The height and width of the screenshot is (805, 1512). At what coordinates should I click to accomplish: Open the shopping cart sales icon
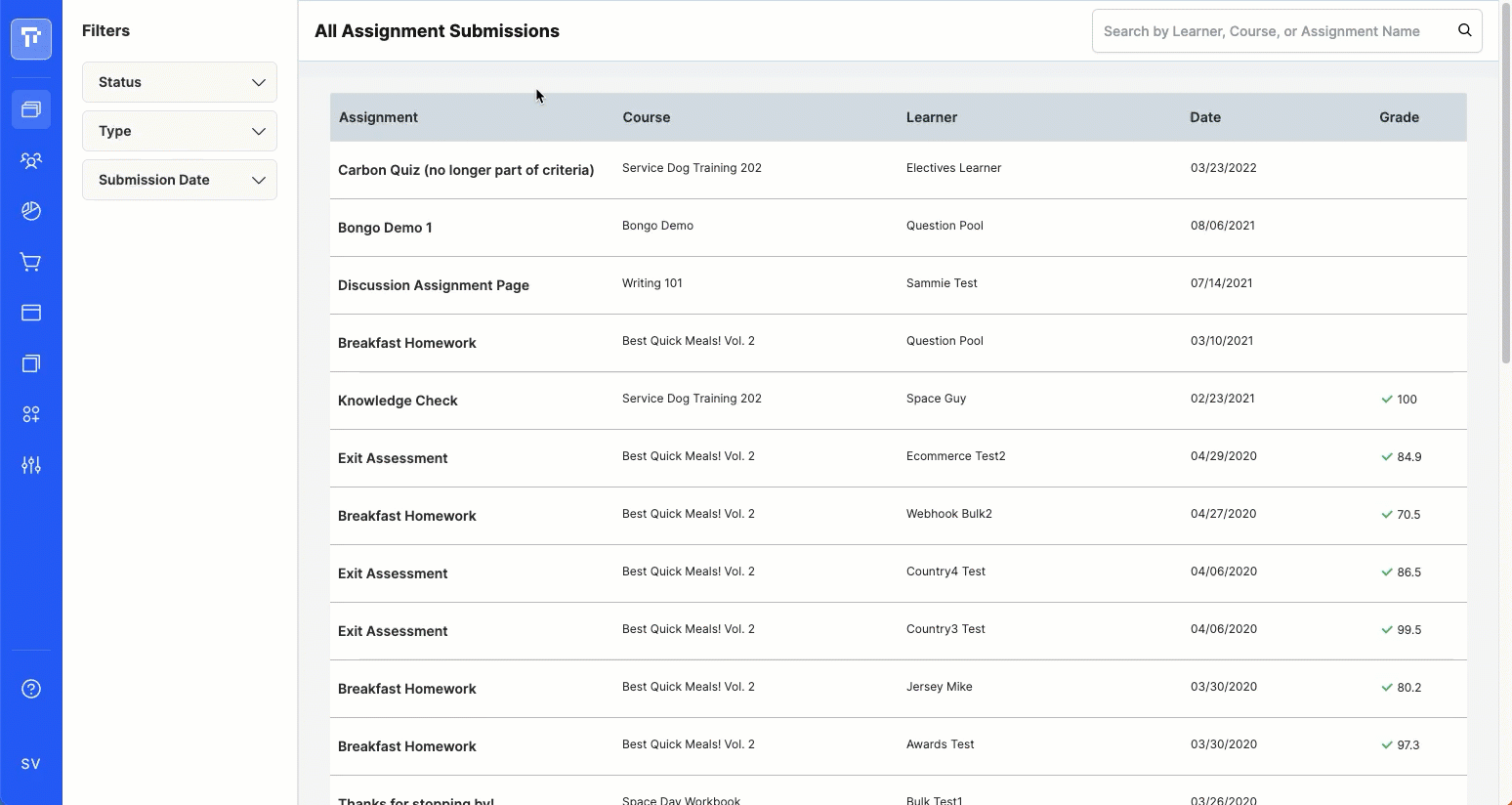click(31, 262)
